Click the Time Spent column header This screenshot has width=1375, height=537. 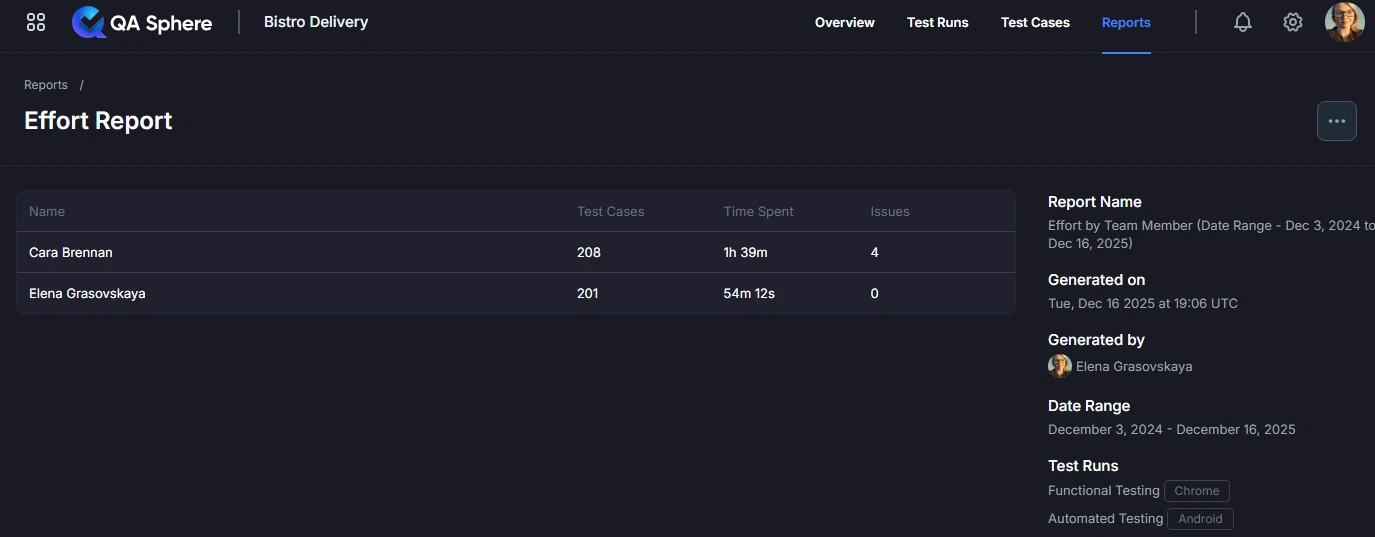coord(759,211)
